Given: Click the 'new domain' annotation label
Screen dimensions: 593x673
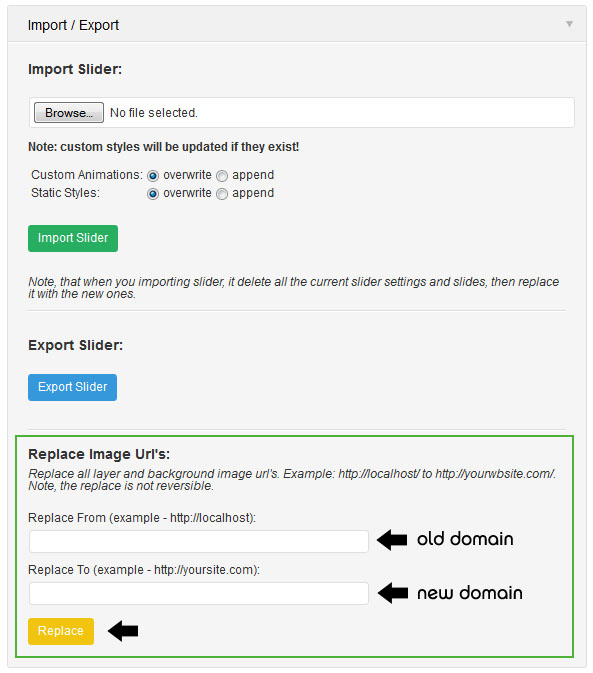Looking at the screenshot, I should [x=470, y=593].
